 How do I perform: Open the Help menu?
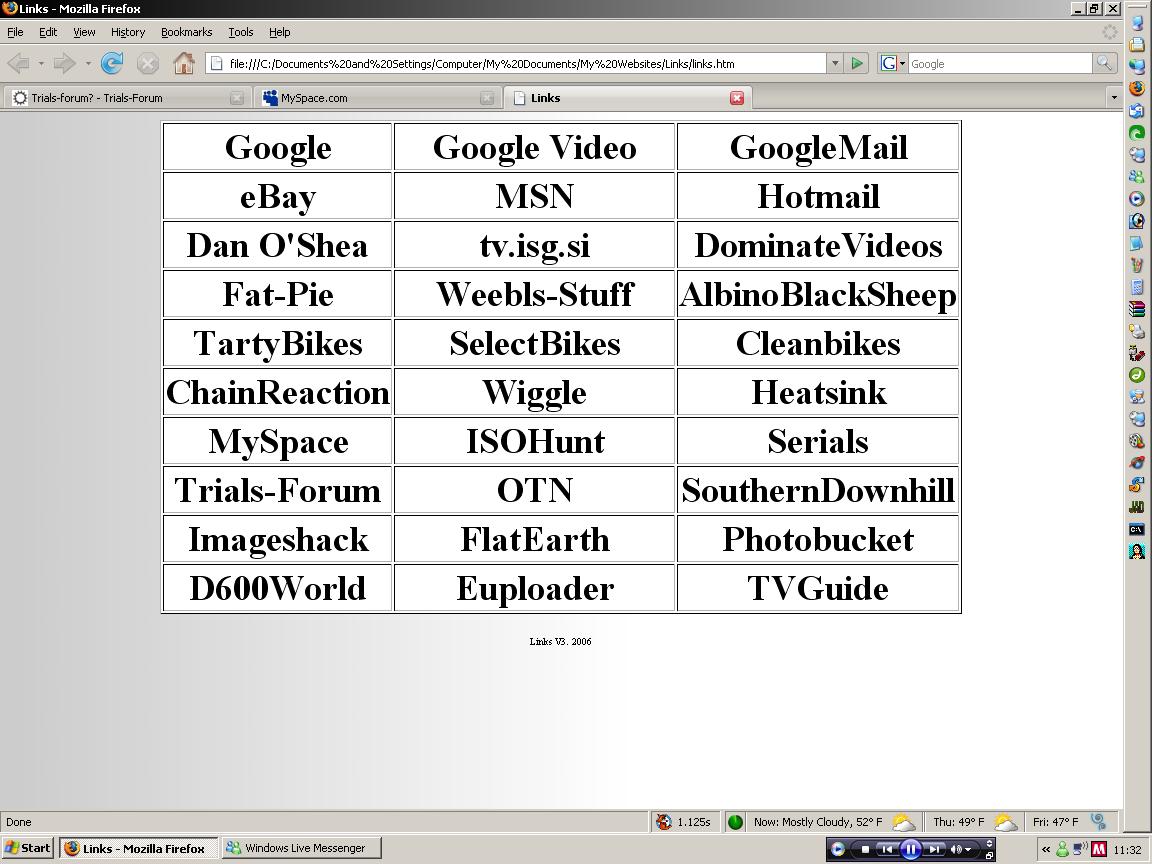(279, 32)
